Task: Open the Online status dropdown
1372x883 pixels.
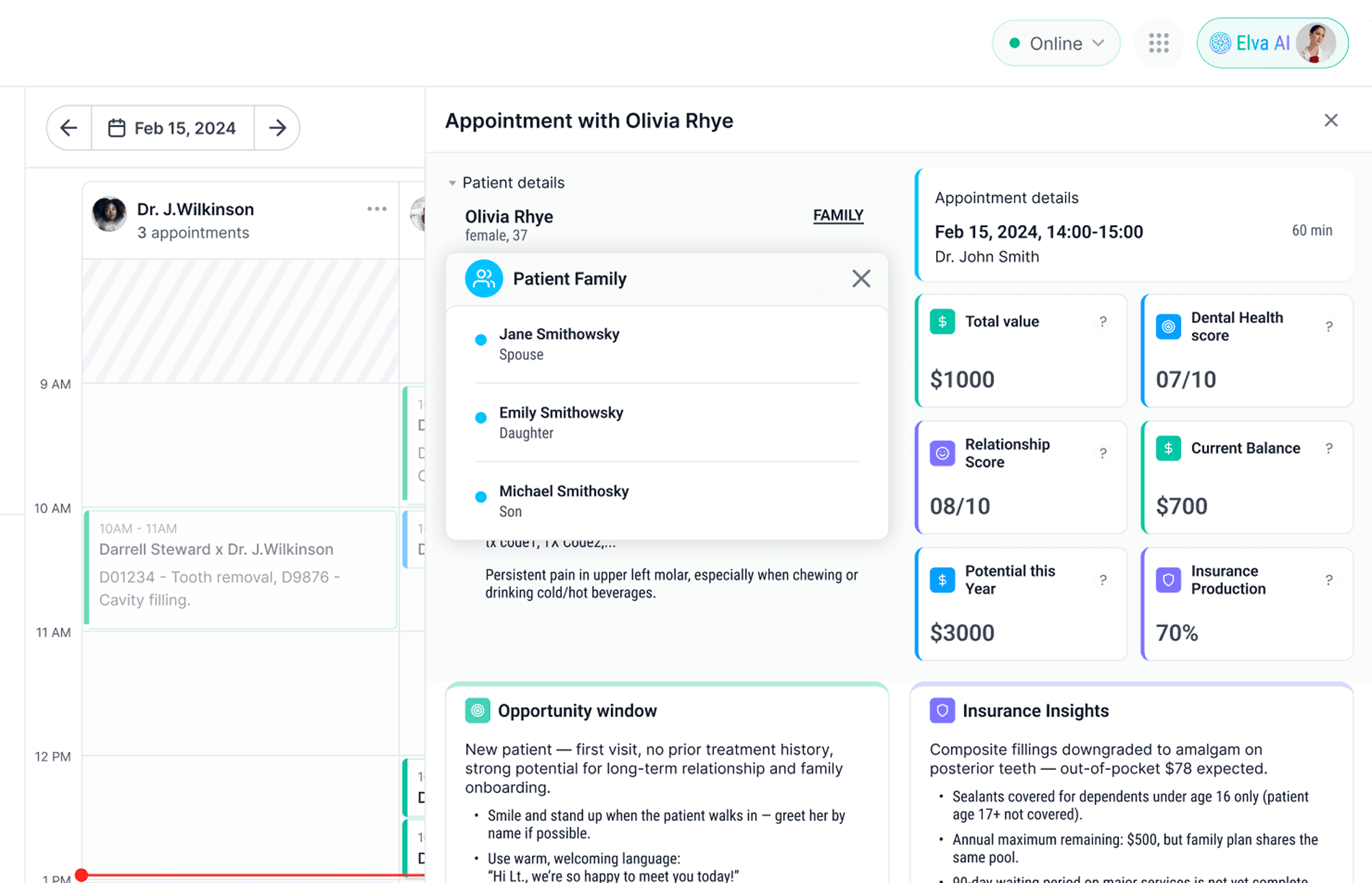Action: tap(1056, 43)
